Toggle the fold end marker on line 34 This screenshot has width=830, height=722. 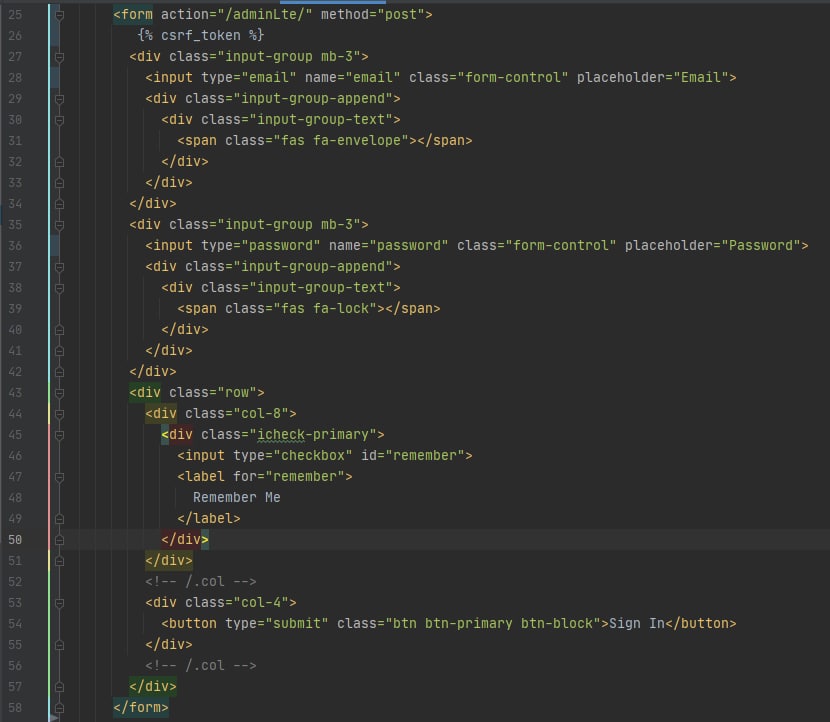59,204
